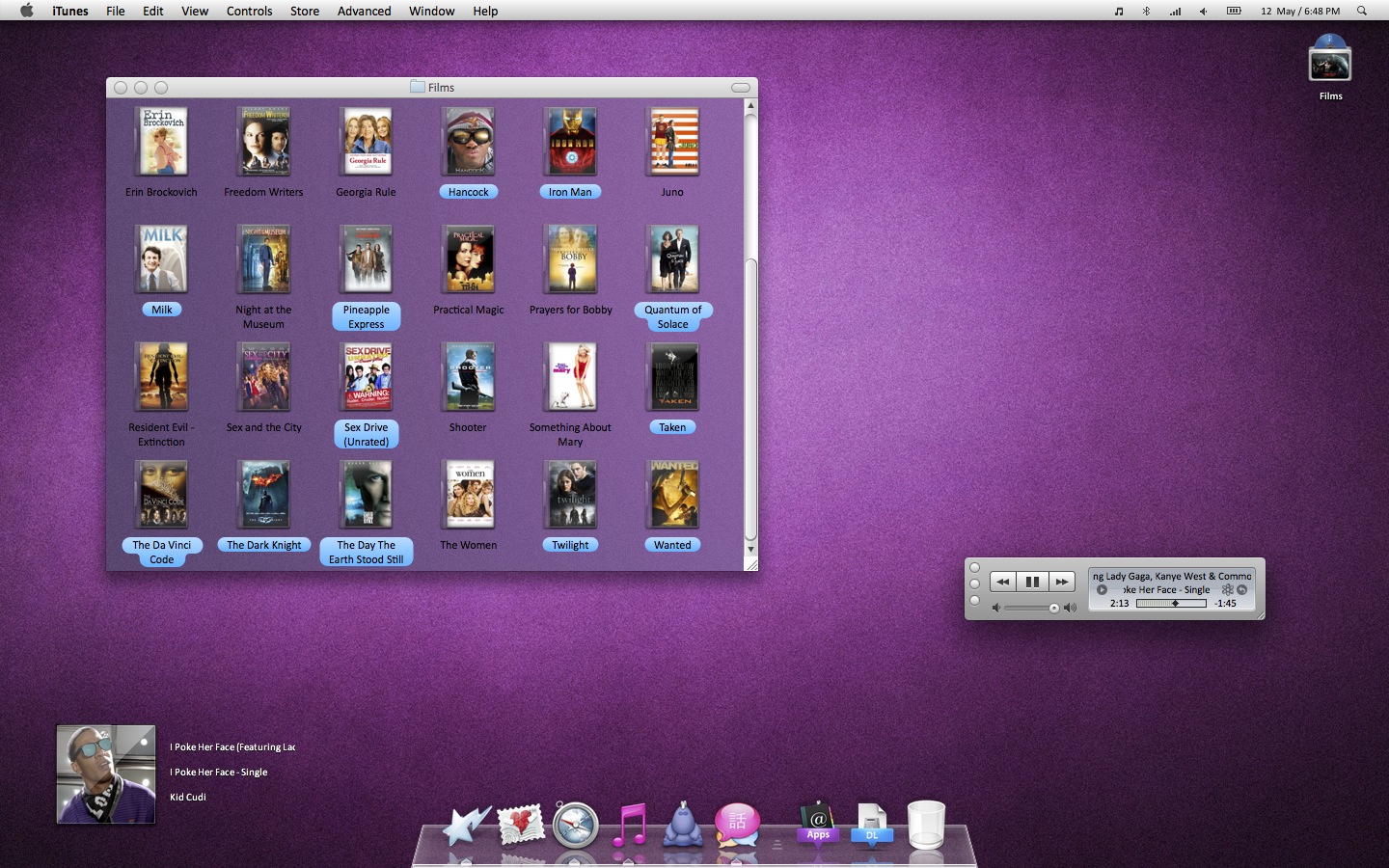
Task: Click Something About Mary film cover
Action: coord(571,377)
